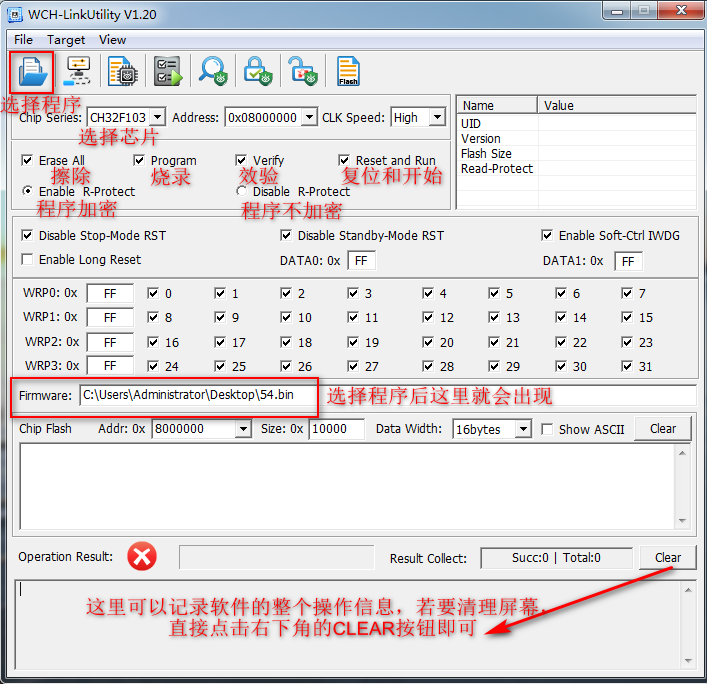Toggle the Reset and Run checkbox
707x684 pixels.
click(344, 160)
